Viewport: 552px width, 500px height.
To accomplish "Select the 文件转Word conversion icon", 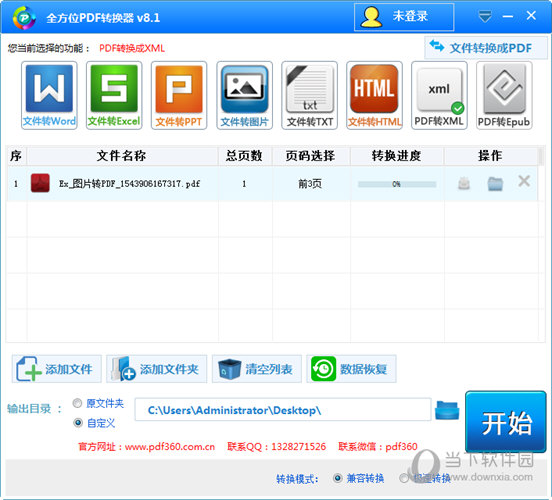I will [49, 95].
